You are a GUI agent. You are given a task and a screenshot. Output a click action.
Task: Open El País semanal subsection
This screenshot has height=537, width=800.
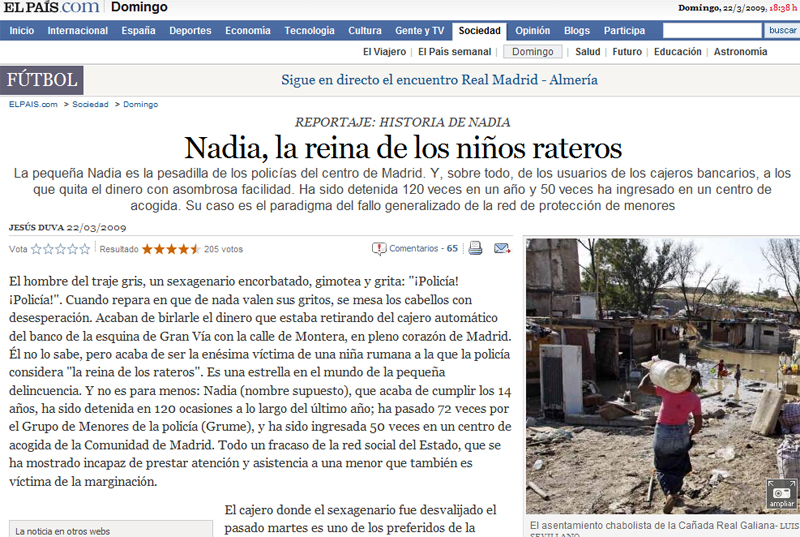[455, 52]
